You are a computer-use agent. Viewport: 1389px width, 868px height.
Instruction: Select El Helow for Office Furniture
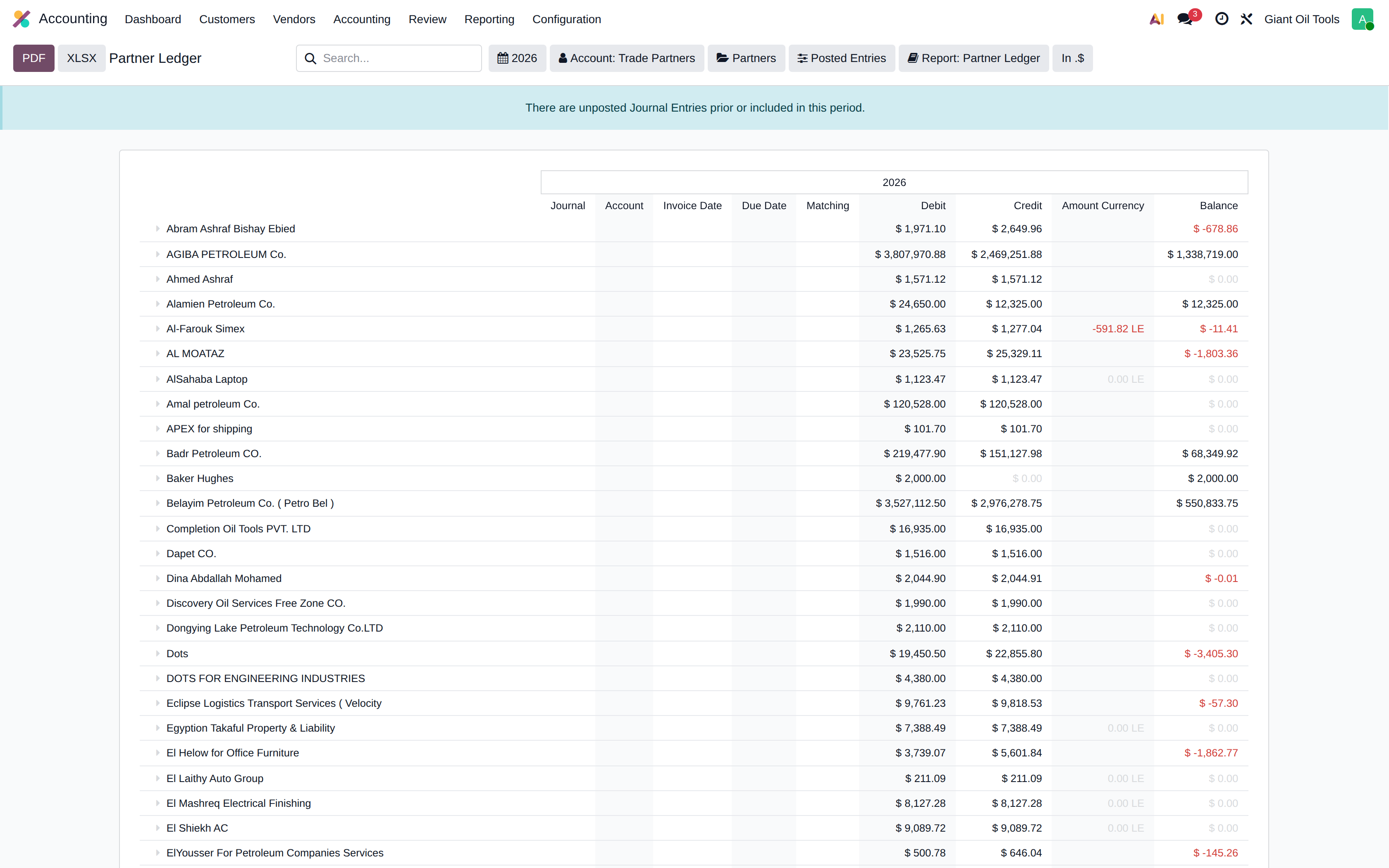pyautogui.click(x=232, y=753)
